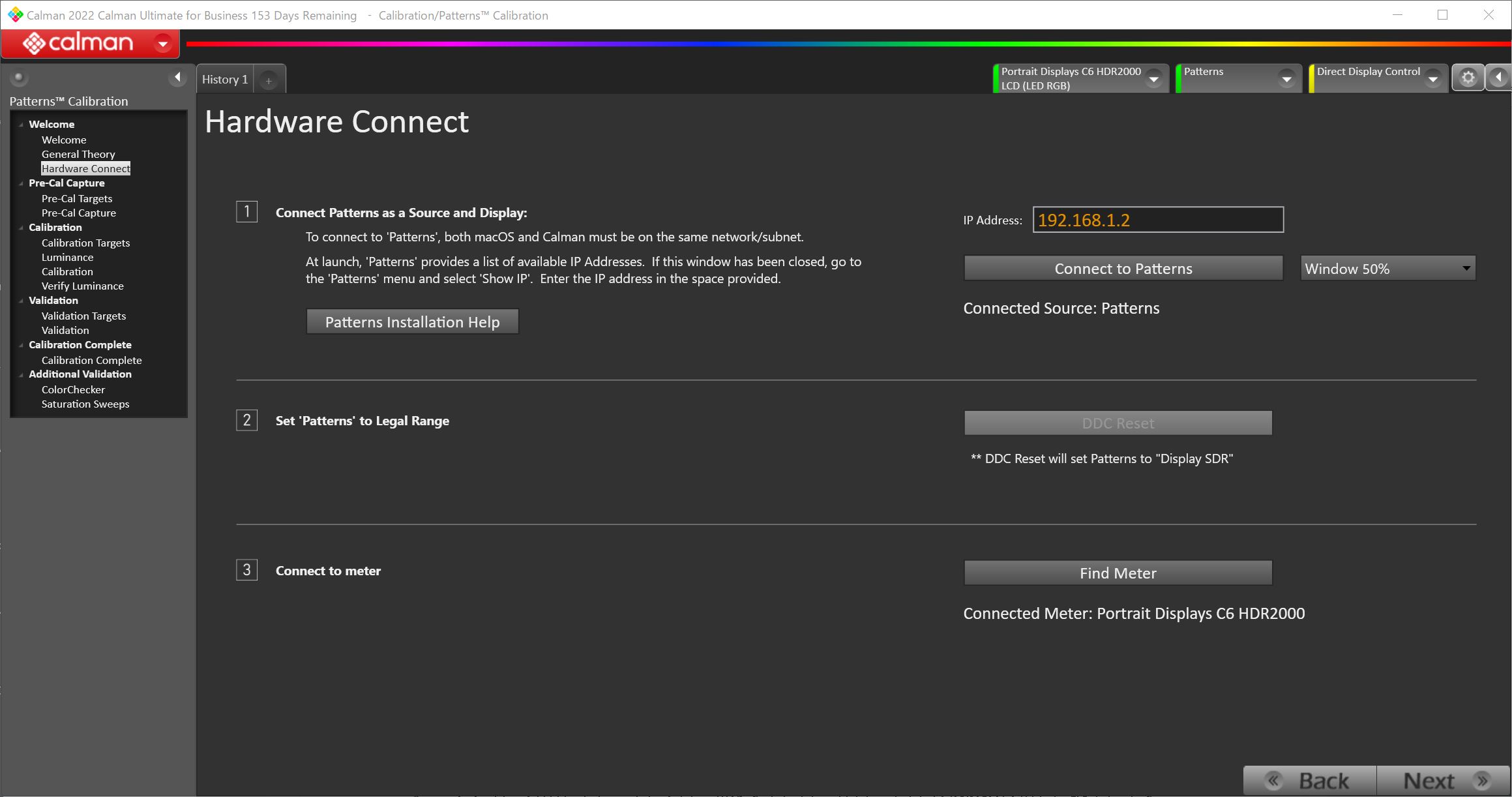
Task: Open Saturation Sweeps page
Action: pos(85,404)
